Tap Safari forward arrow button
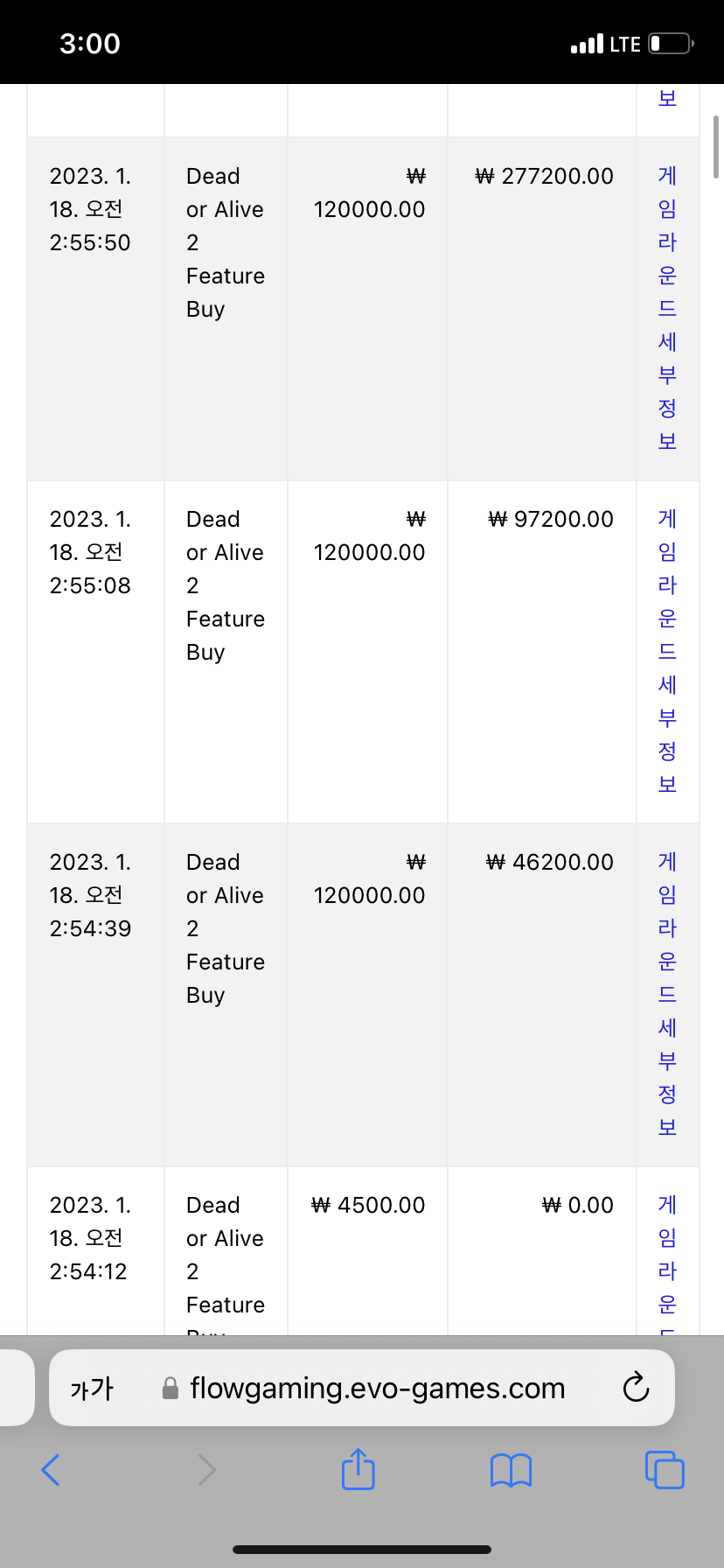The width and height of the screenshot is (724, 1568). coord(206,1470)
